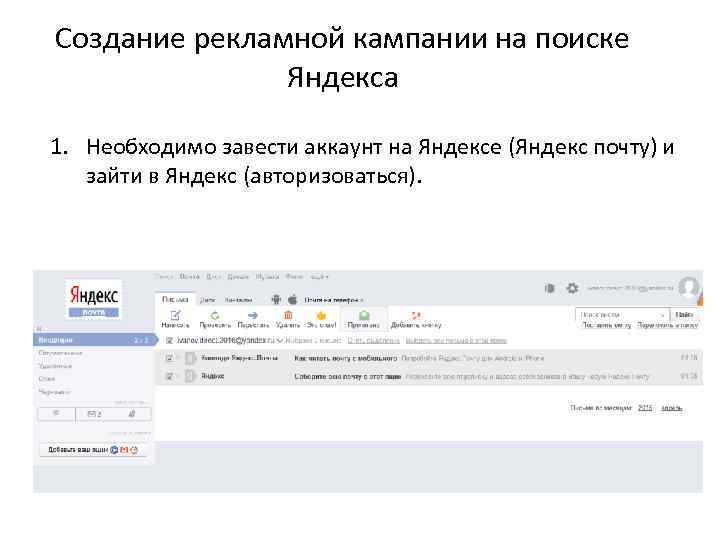Viewport: 720px width, 540px height.
Task: Click the Apple logo icon
Action: 292,299
